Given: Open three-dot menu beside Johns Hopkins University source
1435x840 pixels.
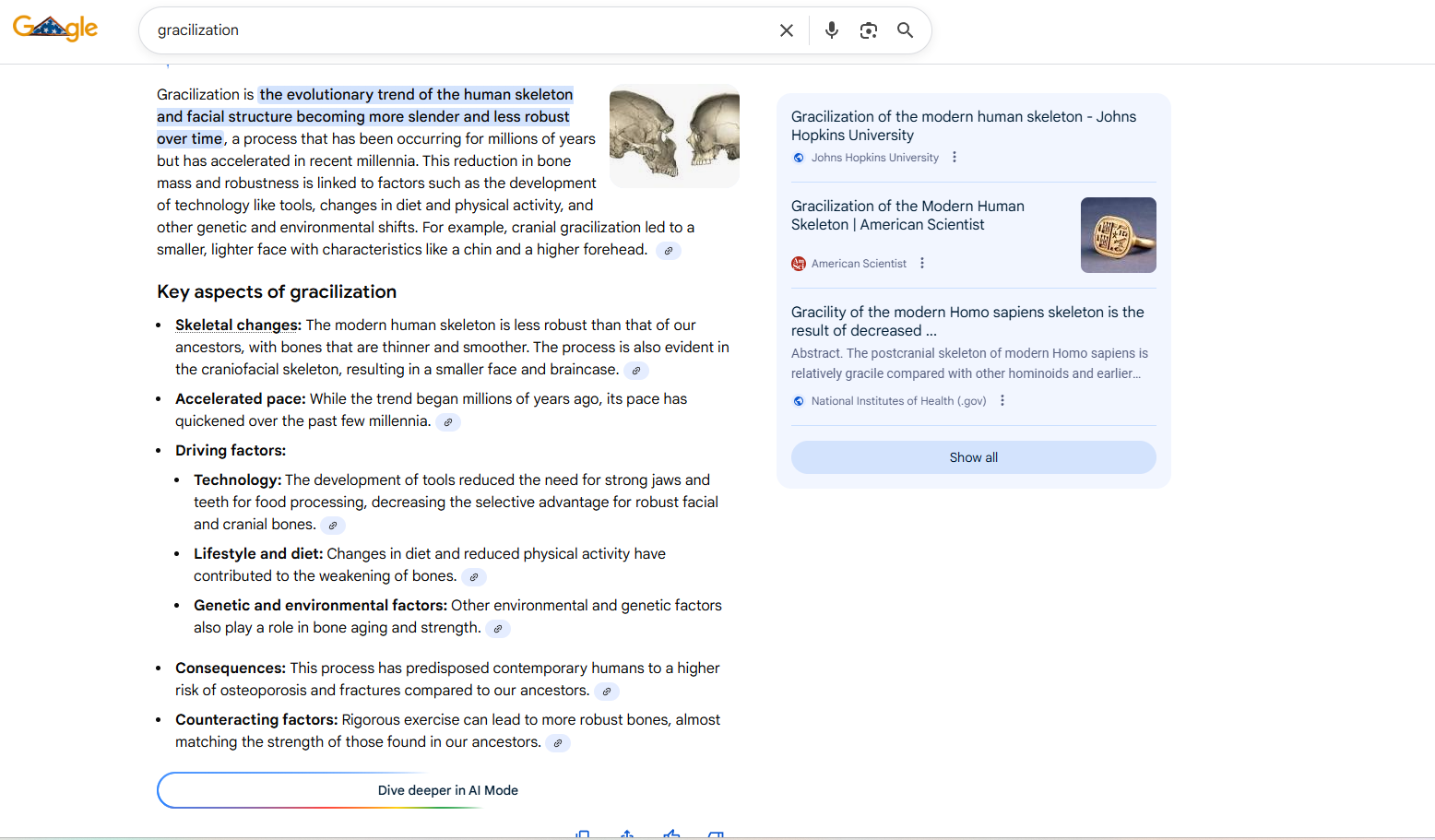Looking at the screenshot, I should tap(955, 157).
